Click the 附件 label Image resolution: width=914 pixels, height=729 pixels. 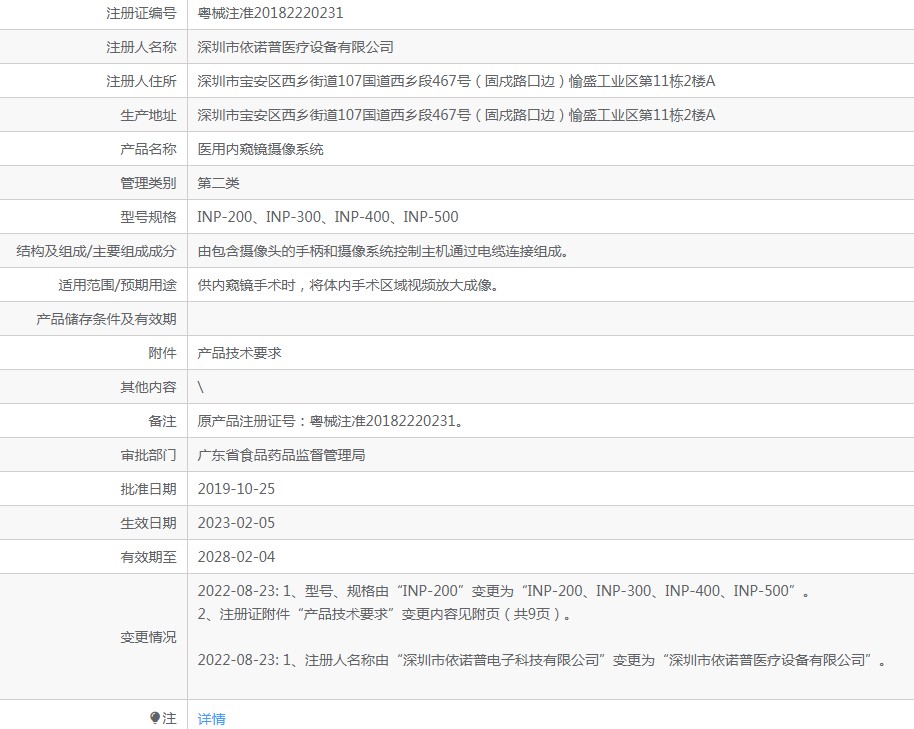coord(162,353)
